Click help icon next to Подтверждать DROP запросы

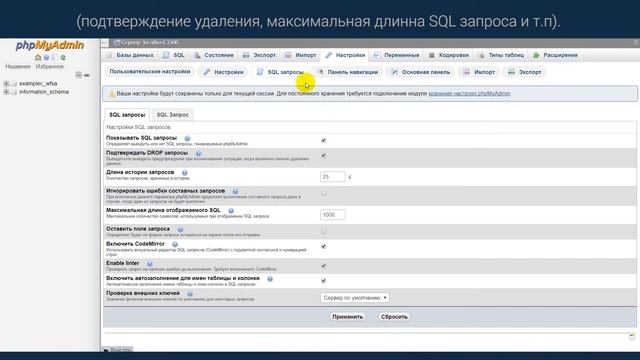198,153
